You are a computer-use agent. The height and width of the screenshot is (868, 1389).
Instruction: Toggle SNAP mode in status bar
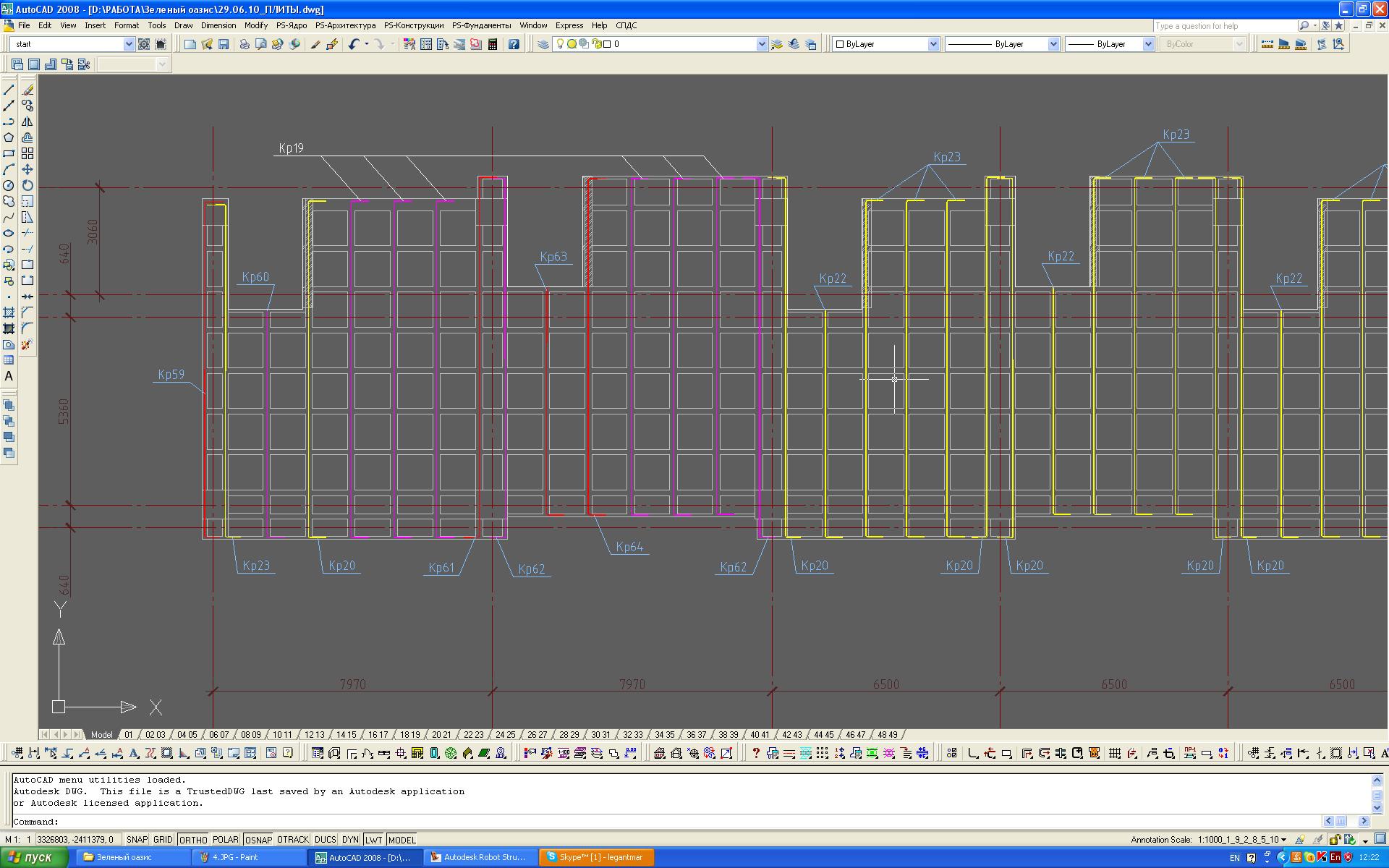click(x=137, y=840)
